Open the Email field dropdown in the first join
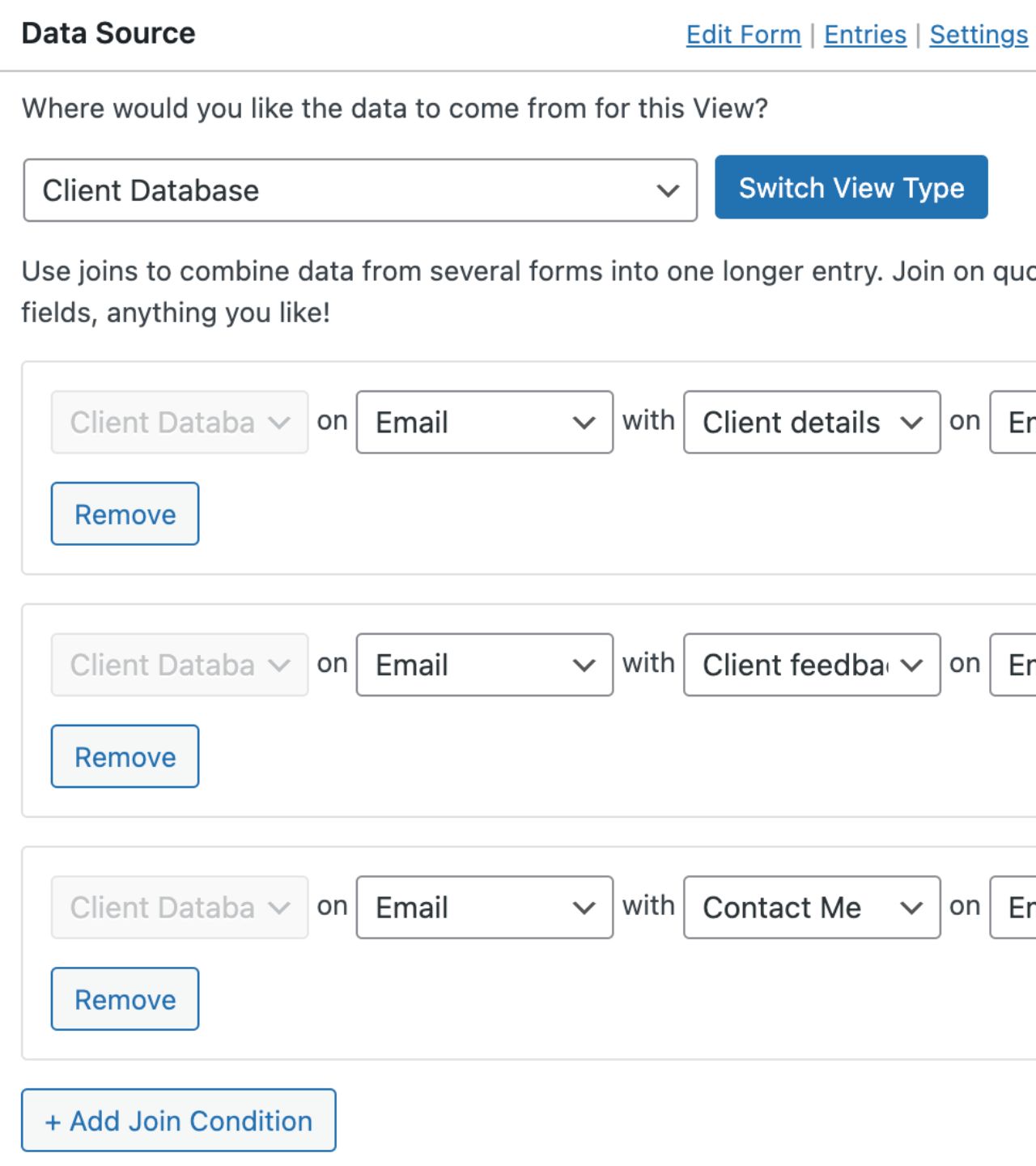Screen dimensions: 1036x1166 tap(483, 422)
